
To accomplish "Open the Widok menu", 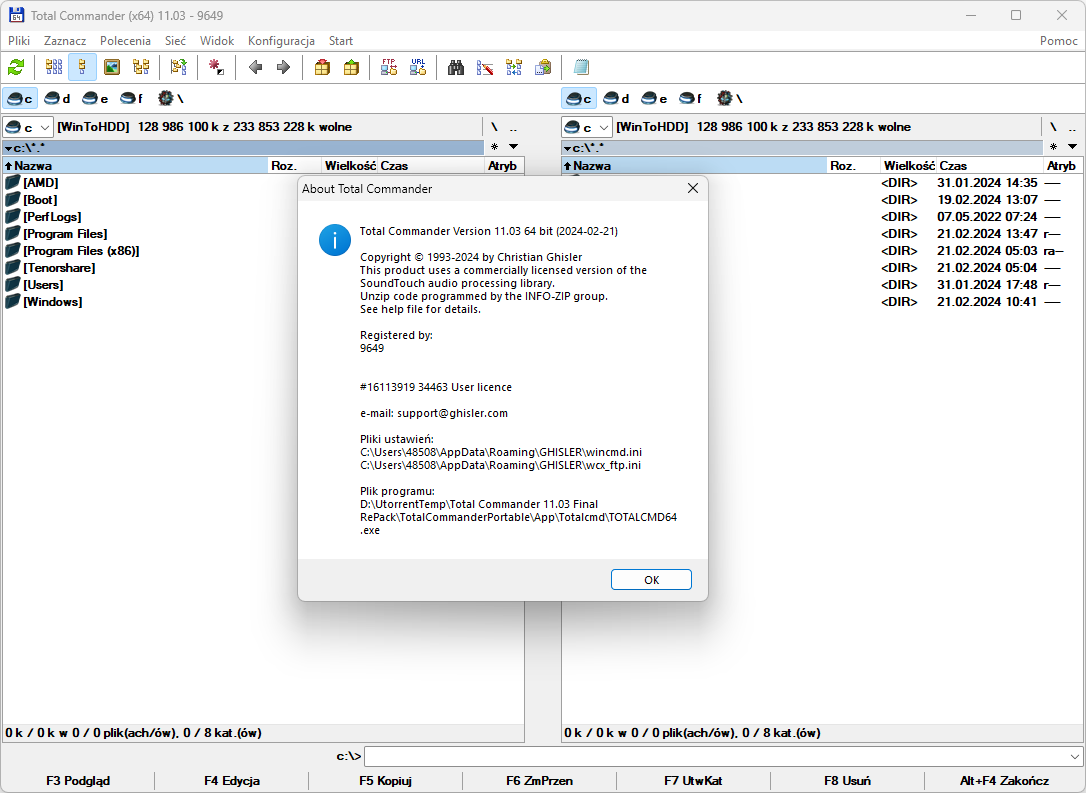I will point(217,41).
